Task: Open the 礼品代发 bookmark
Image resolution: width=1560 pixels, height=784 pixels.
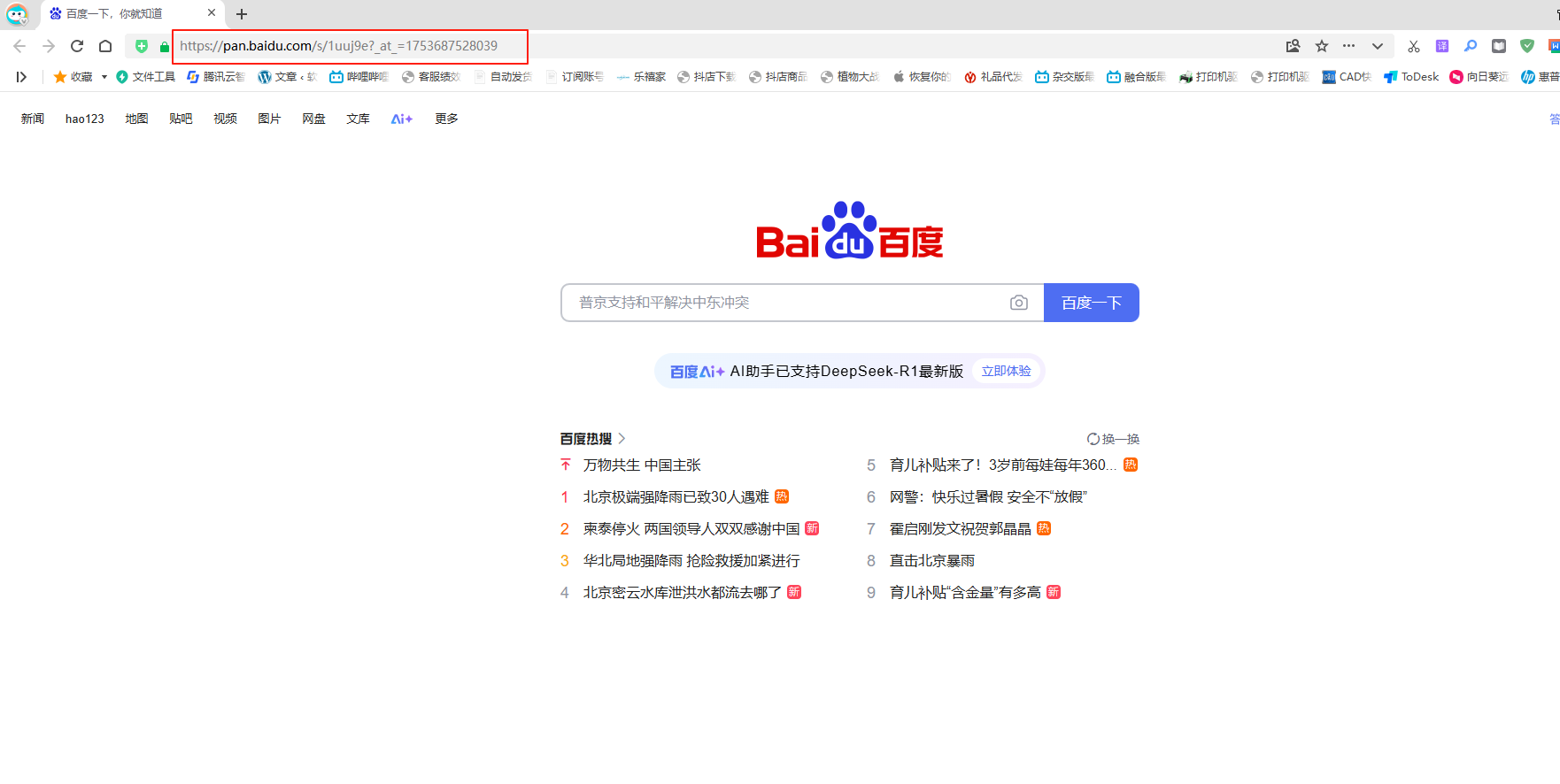Action: 993,77
